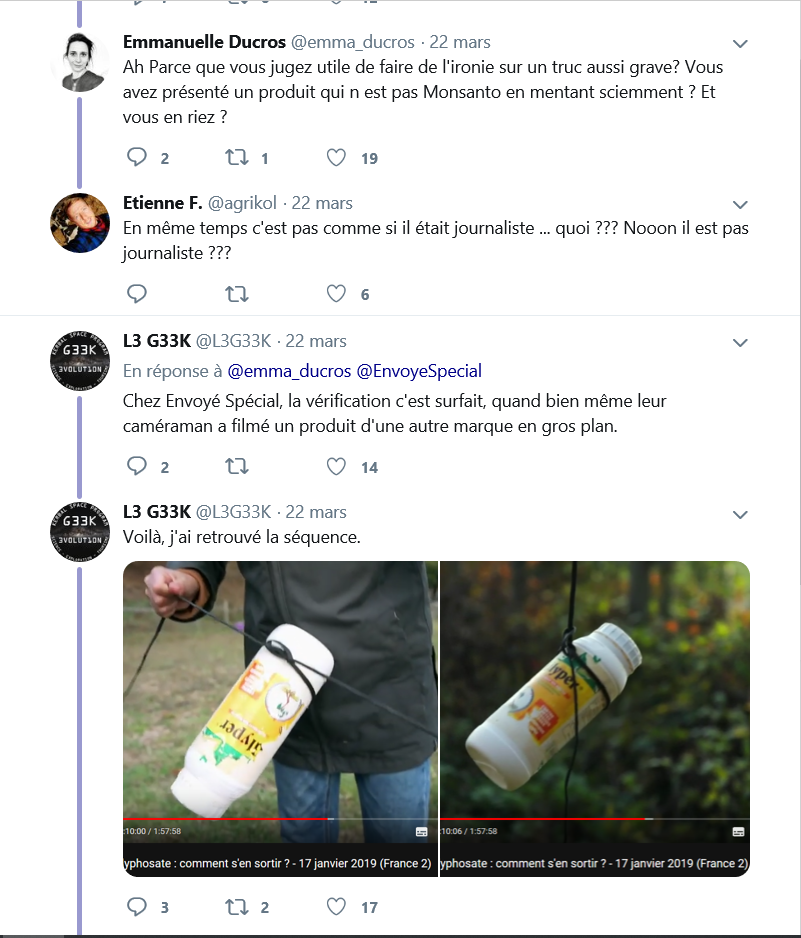This screenshot has width=801, height=938.
Task: Click L3 G33K avatar on video tweet
Action: (x=80, y=530)
